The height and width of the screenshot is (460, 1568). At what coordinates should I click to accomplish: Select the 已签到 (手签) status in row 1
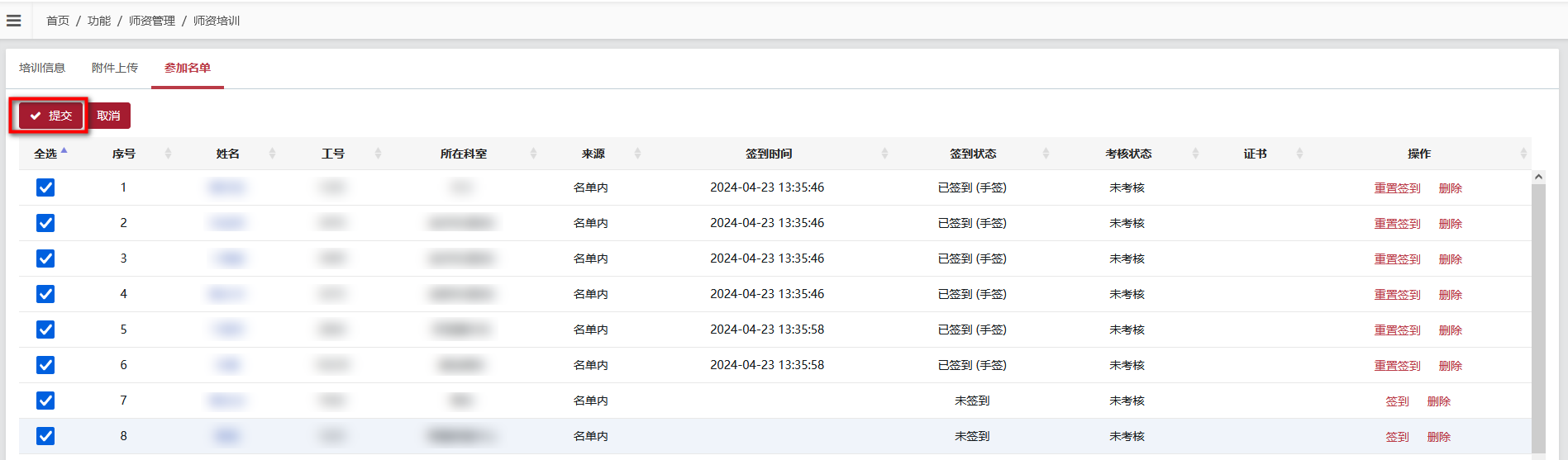click(x=972, y=187)
